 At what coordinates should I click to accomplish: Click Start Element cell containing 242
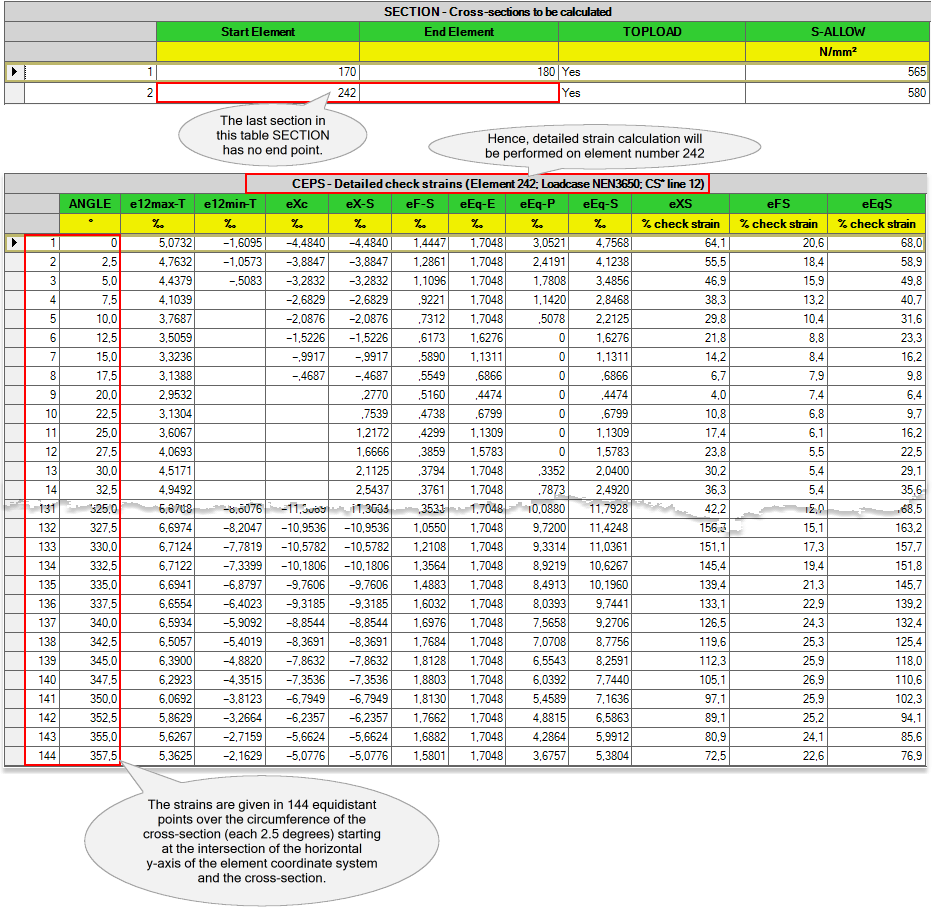coord(257,93)
